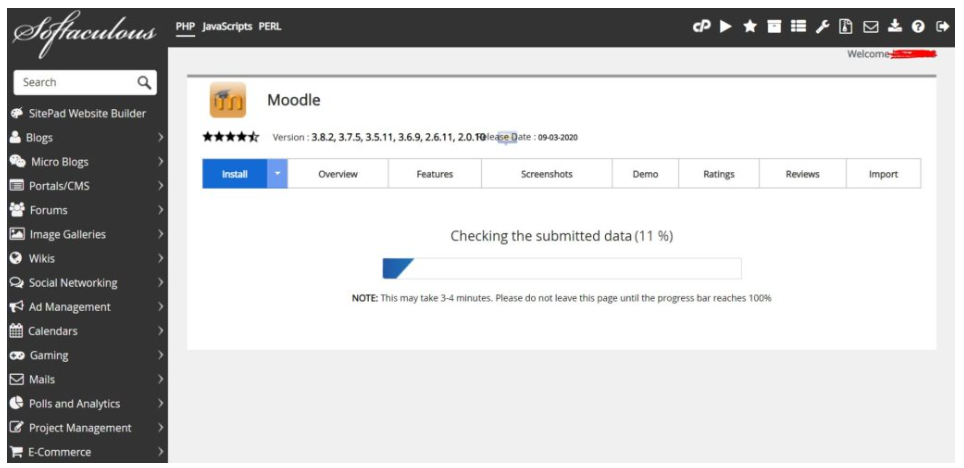
Task: Open the star ratings icon in top bar
Action: [x=750, y=26]
